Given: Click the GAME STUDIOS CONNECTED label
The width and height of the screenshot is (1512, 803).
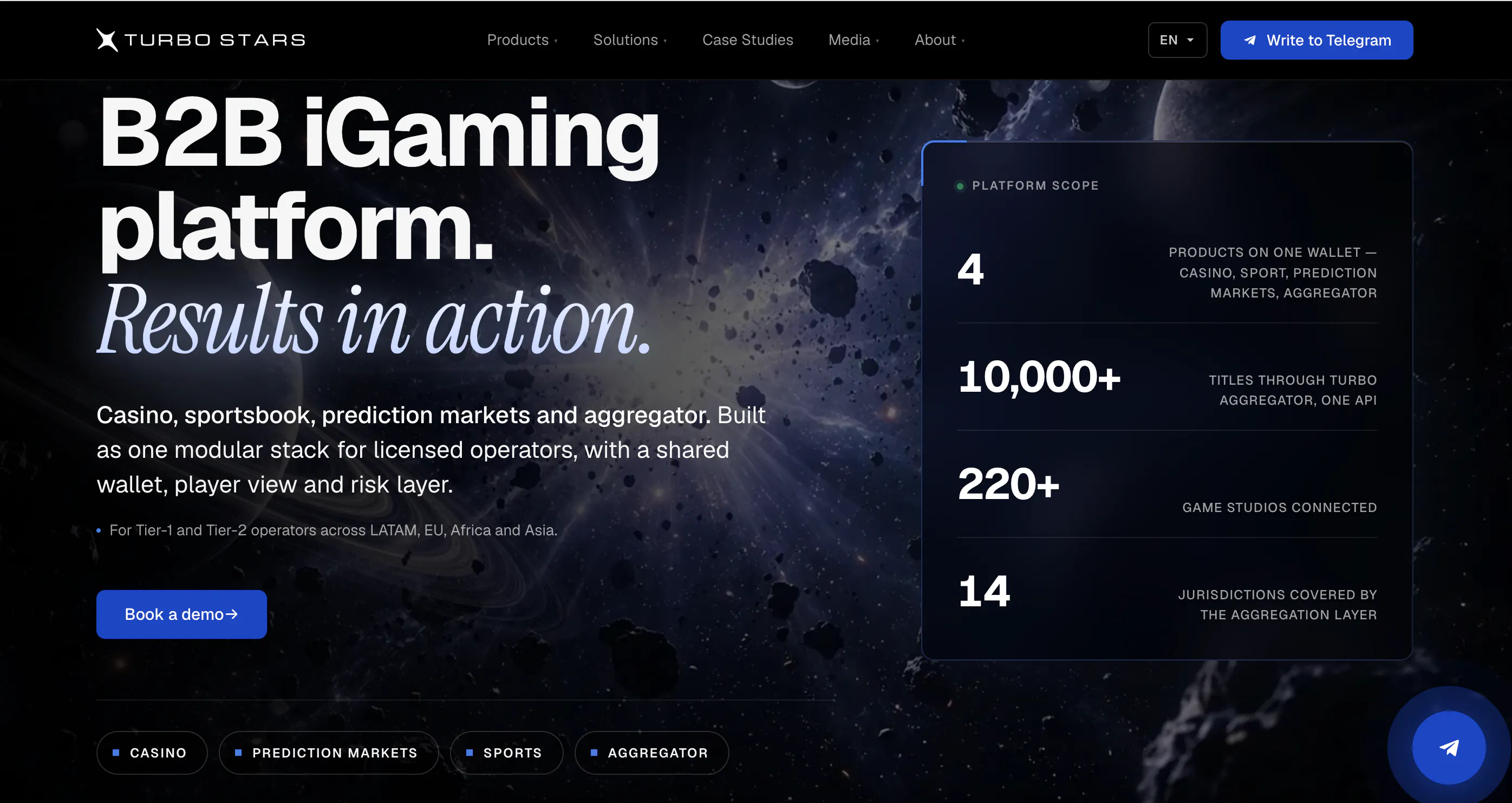Looking at the screenshot, I should coord(1279,508).
